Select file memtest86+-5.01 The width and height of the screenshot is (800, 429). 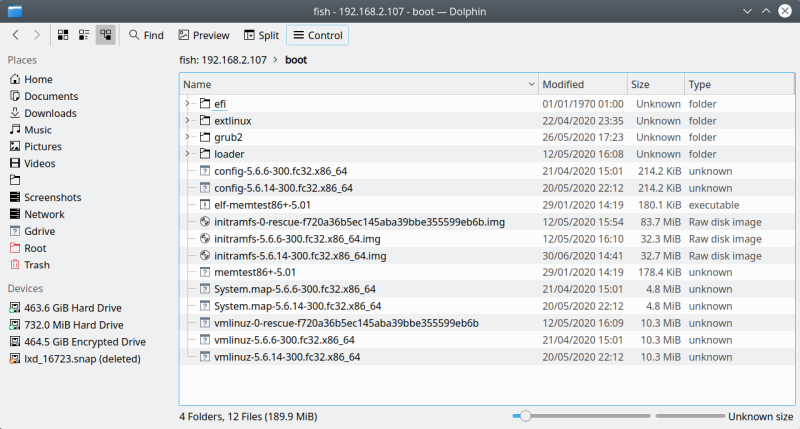[255, 272]
